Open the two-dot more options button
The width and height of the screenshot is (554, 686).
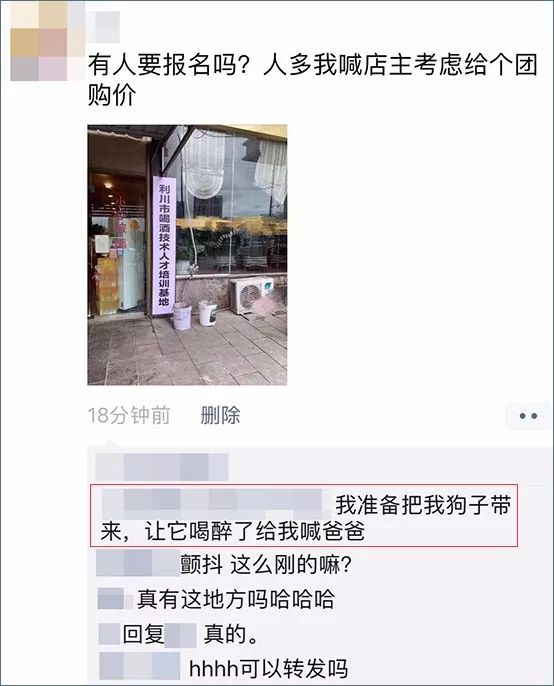pos(528,416)
